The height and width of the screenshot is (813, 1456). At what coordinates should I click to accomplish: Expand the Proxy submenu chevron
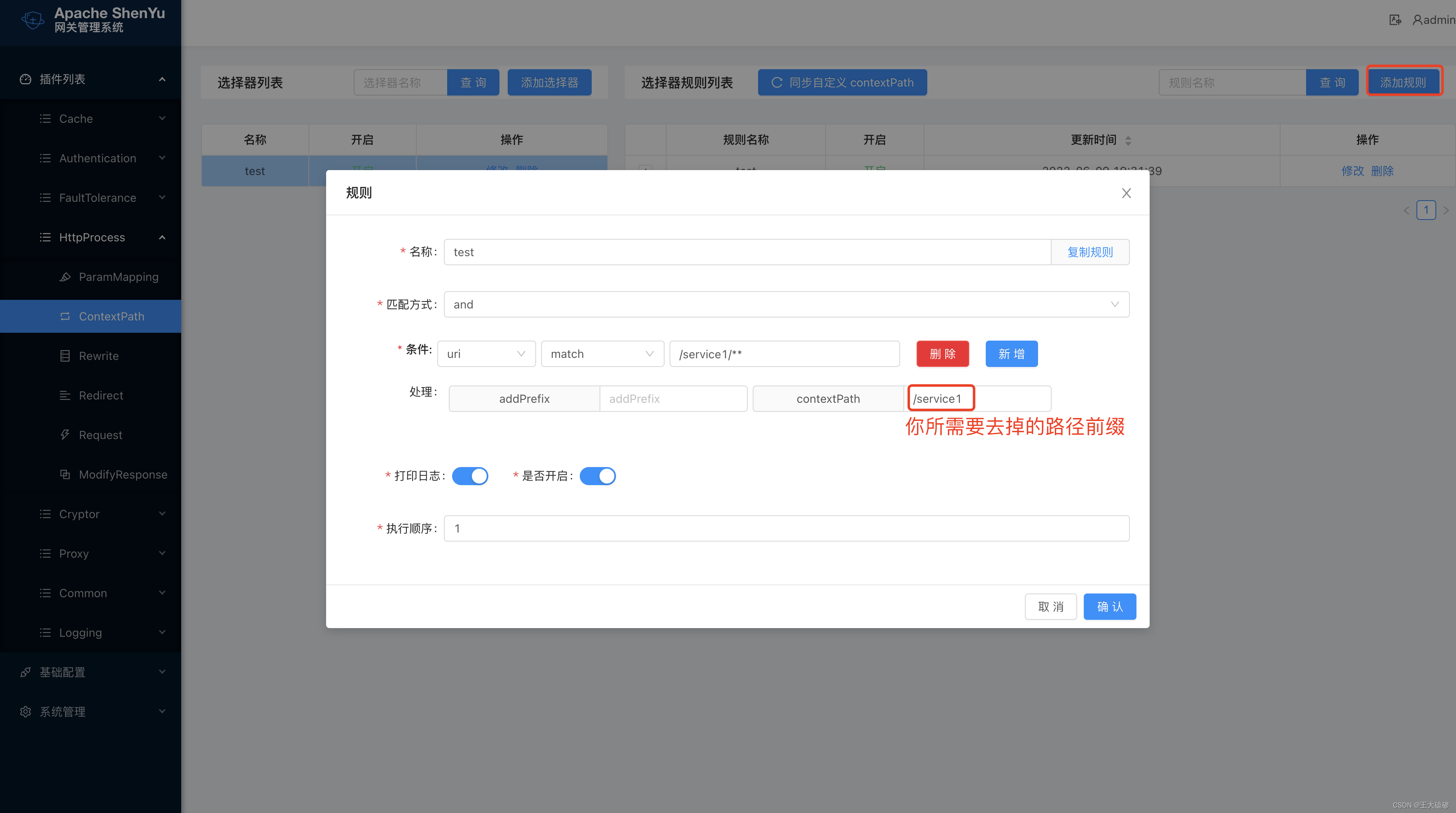click(162, 554)
